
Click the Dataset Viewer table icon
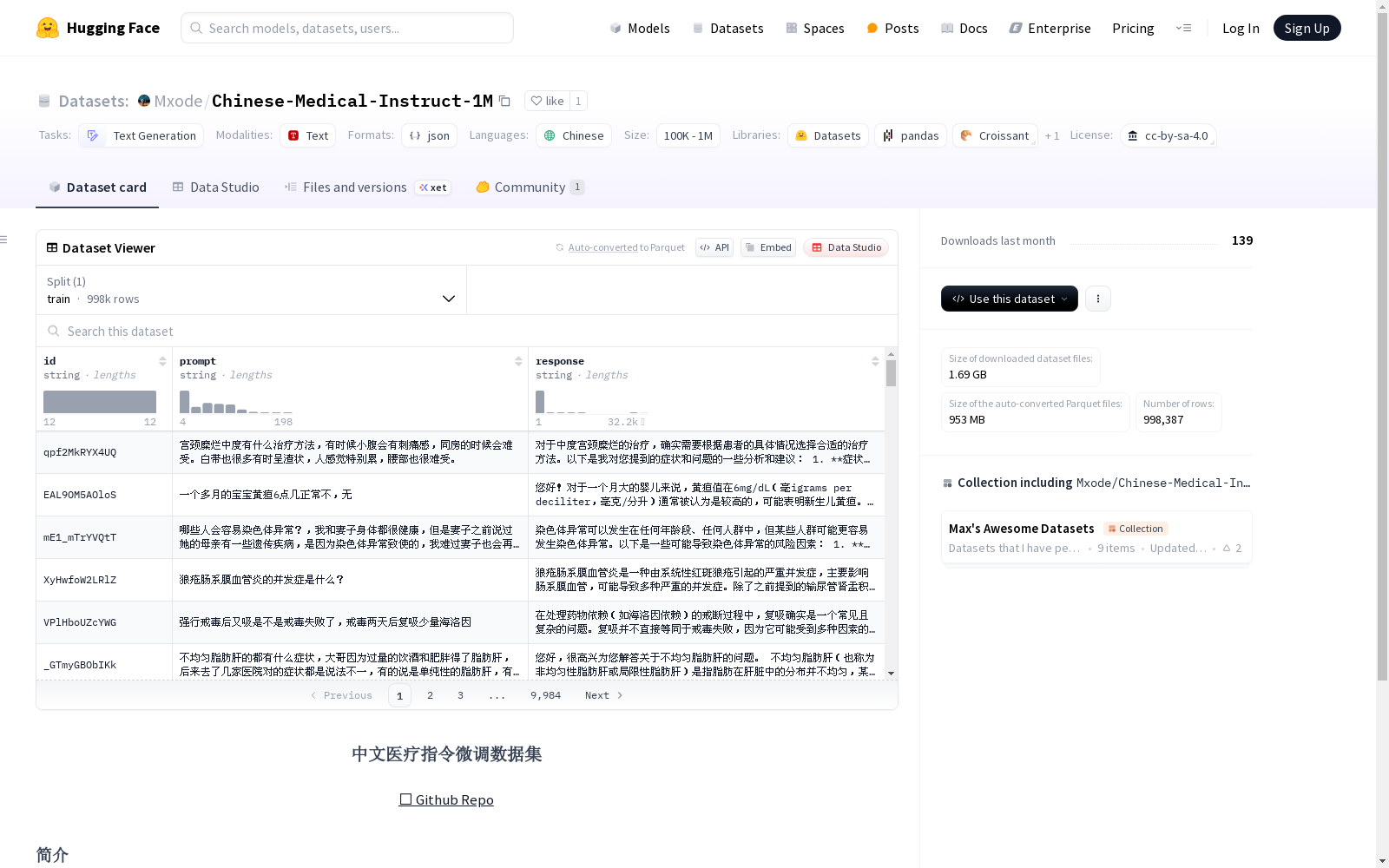coord(52,247)
